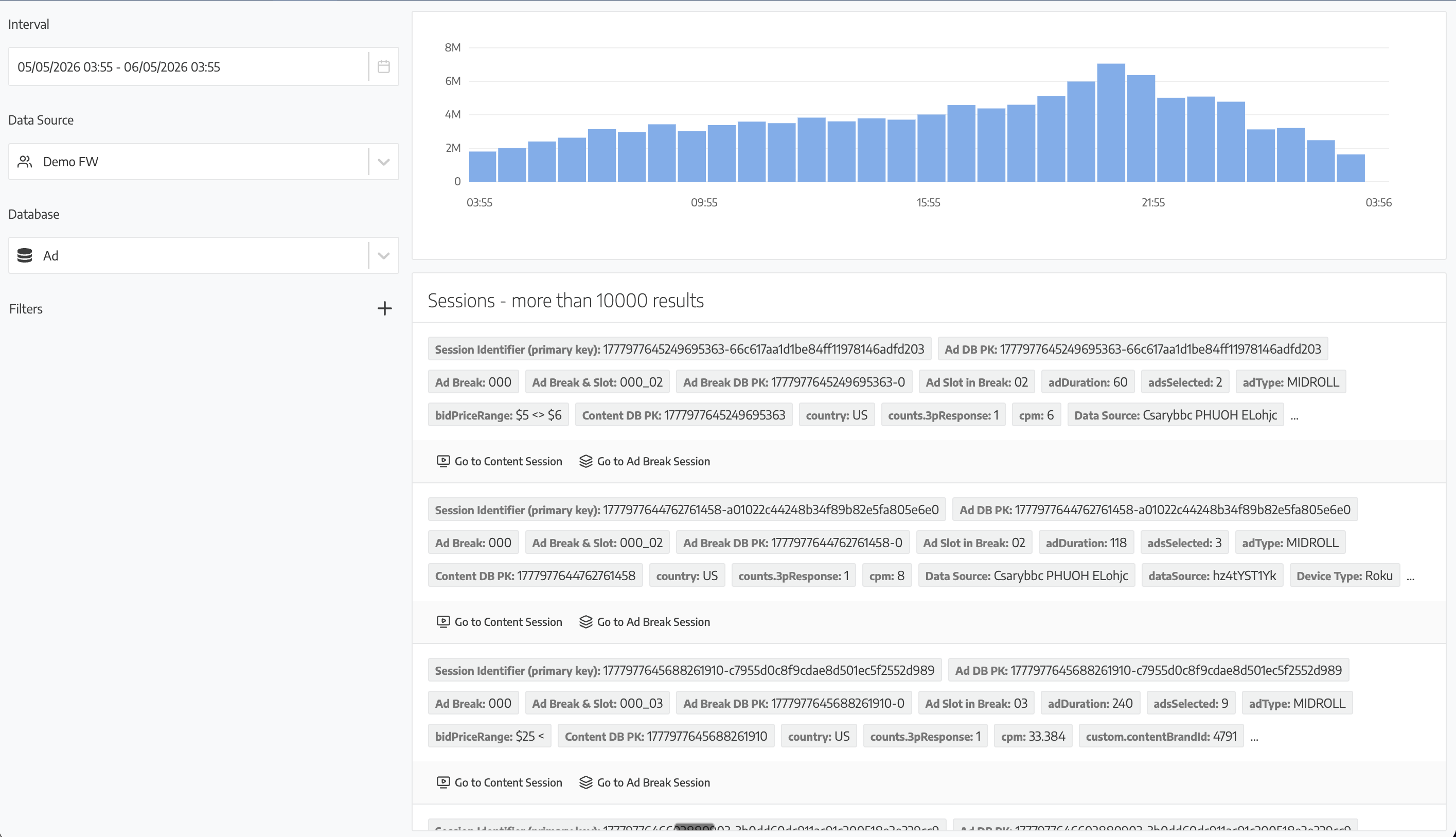Click the 'custom.contentBrandId: 4791' tag
The image size is (1456, 837).
coord(1161,736)
